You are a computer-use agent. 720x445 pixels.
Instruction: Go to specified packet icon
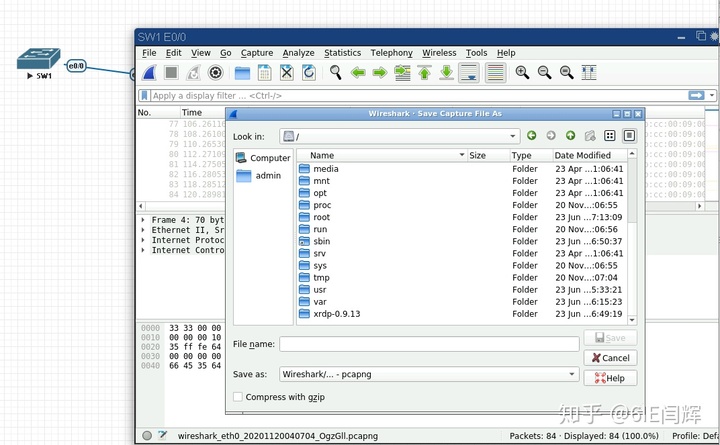click(402, 73)
